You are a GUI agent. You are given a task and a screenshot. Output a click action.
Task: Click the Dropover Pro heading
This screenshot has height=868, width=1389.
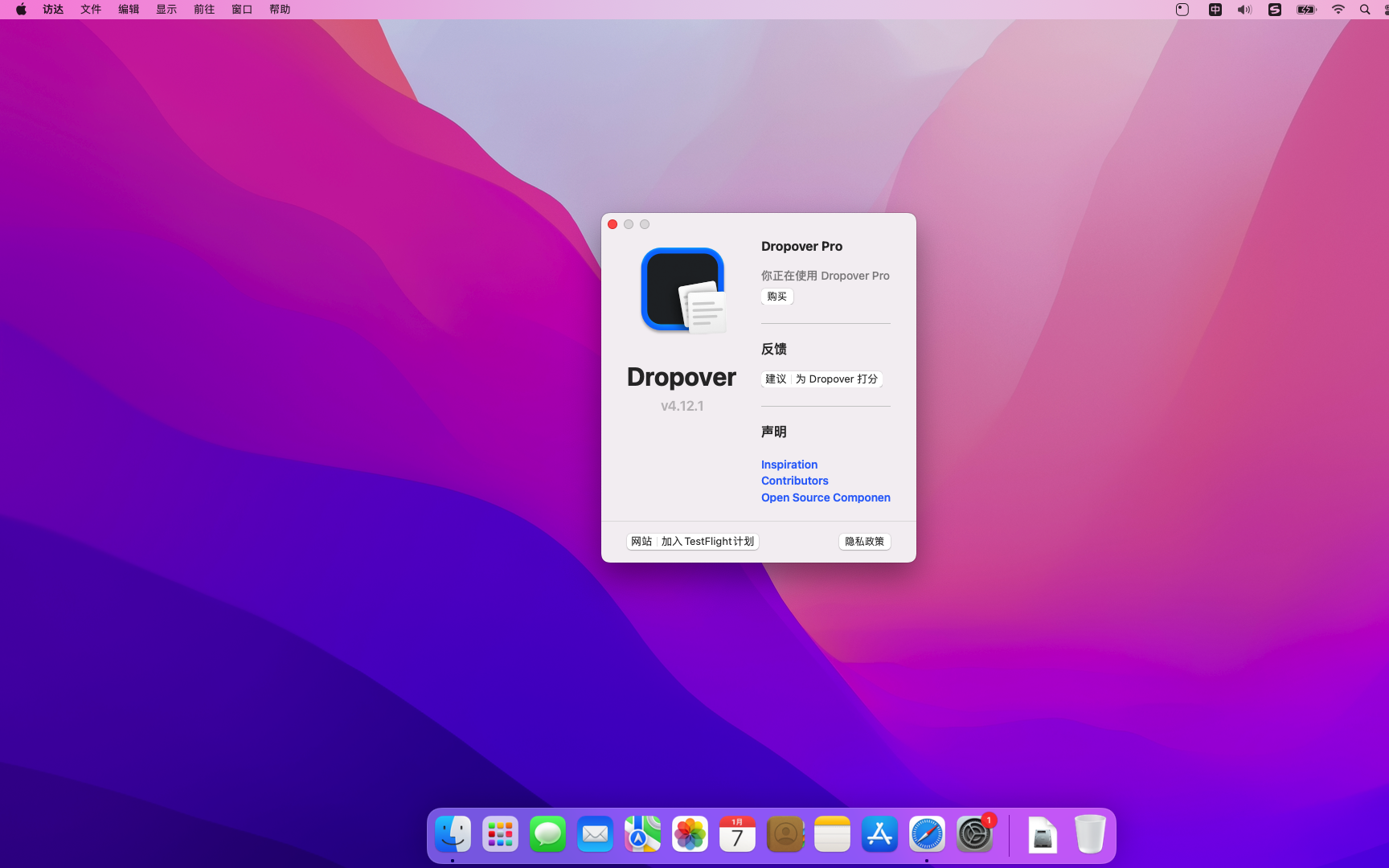coord(802,247)
